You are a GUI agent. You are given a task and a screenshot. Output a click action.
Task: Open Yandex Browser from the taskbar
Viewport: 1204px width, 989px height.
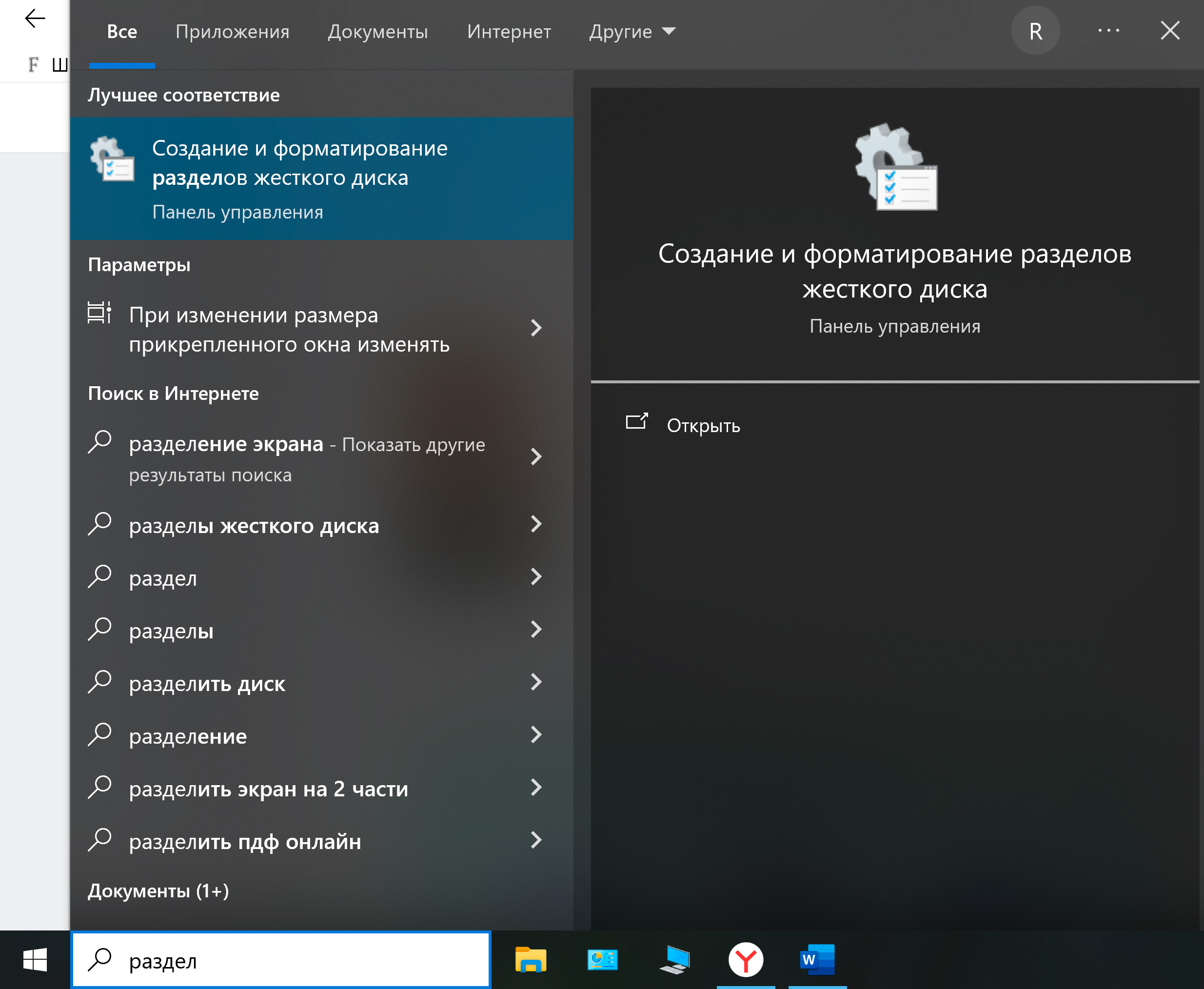coord(746,960)
